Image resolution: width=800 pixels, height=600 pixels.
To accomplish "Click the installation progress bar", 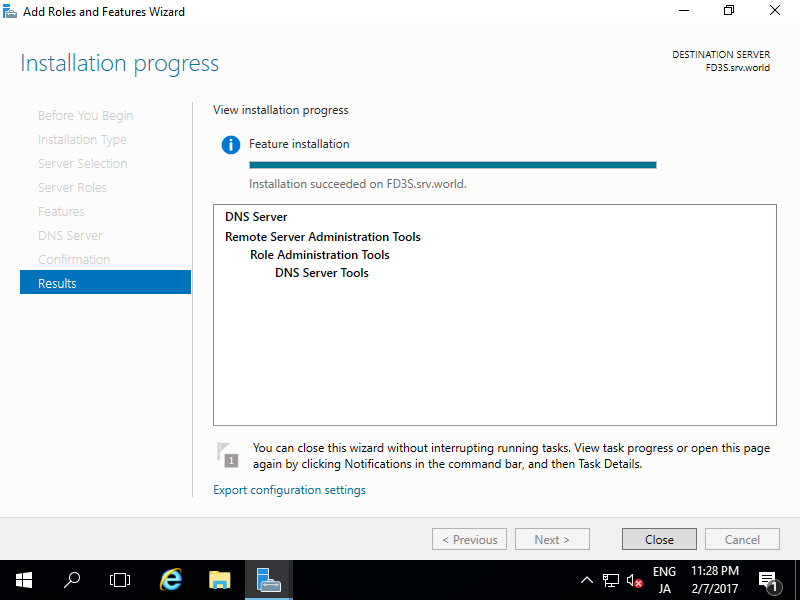I will coord(452,164).
